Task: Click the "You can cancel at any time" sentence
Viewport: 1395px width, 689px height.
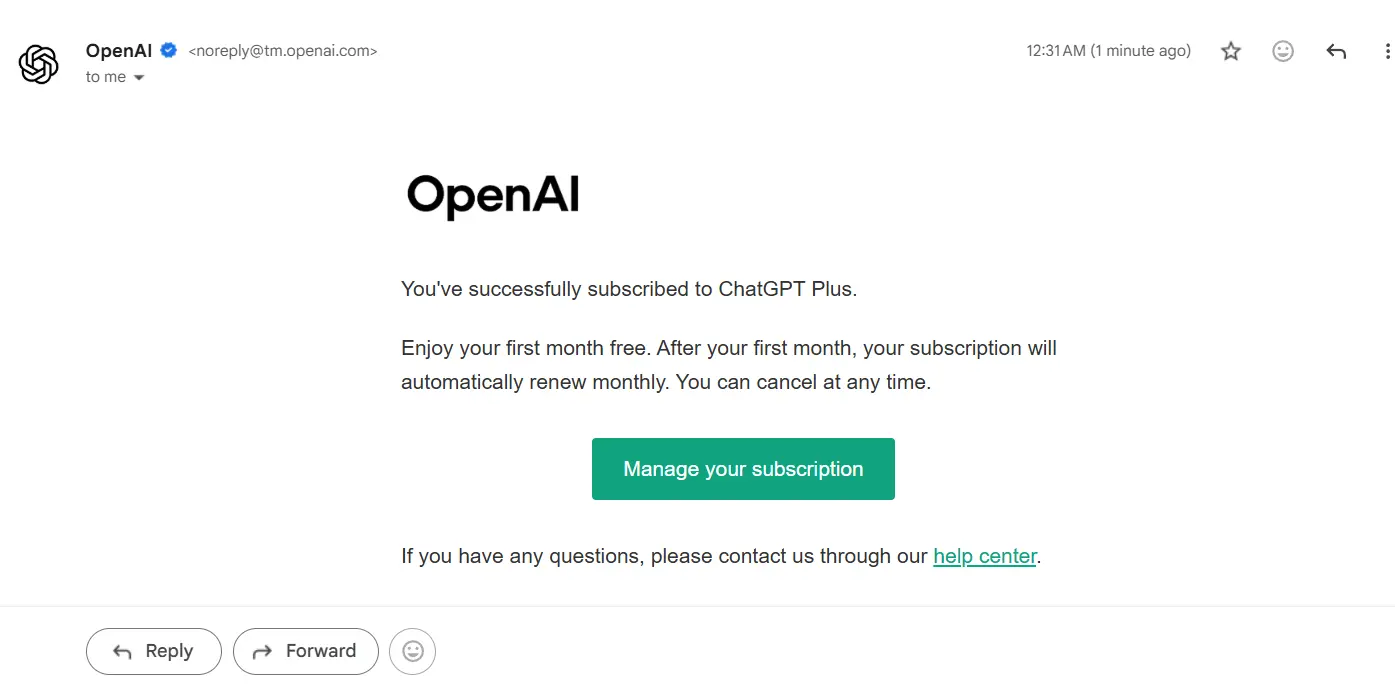Action: tap(803, 382)
